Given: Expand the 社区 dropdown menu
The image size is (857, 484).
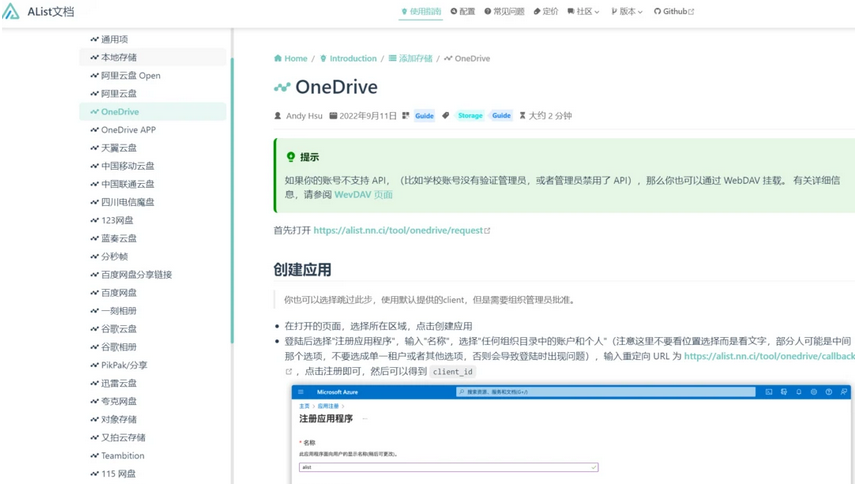Looking at the screenshot, I should pos(584,11).
